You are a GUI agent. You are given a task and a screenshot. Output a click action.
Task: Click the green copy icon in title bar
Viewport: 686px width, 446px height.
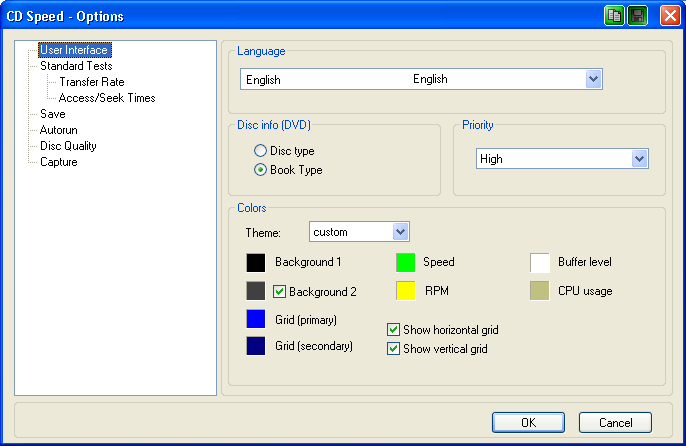pos(614,15)
